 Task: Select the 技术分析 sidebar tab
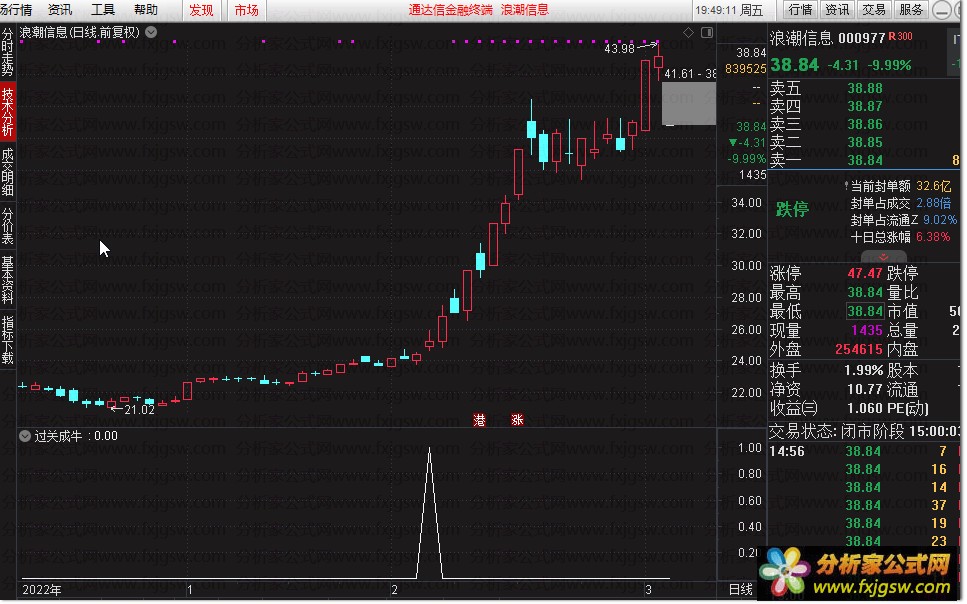tap(7, 112)
